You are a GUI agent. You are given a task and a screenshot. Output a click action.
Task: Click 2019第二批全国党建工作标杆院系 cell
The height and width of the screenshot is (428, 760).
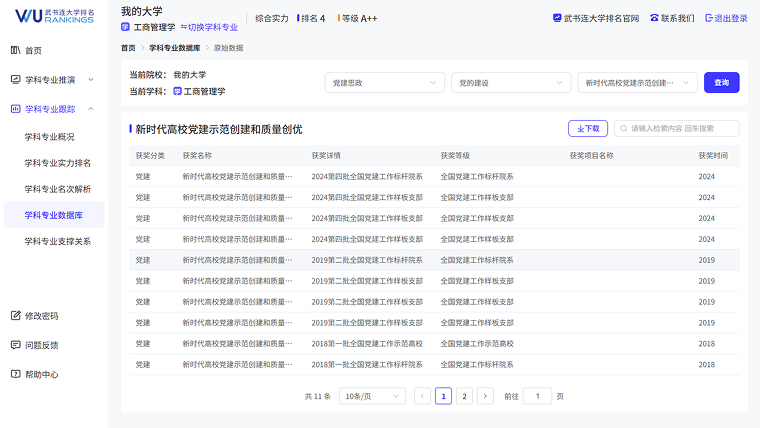(367, 260)
